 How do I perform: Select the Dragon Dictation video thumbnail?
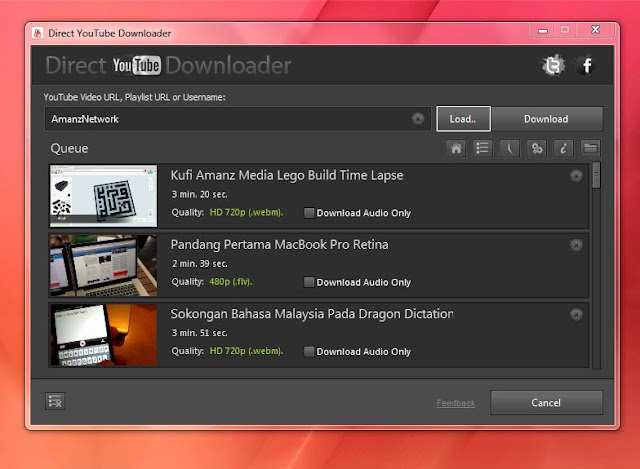pos(103,335)
